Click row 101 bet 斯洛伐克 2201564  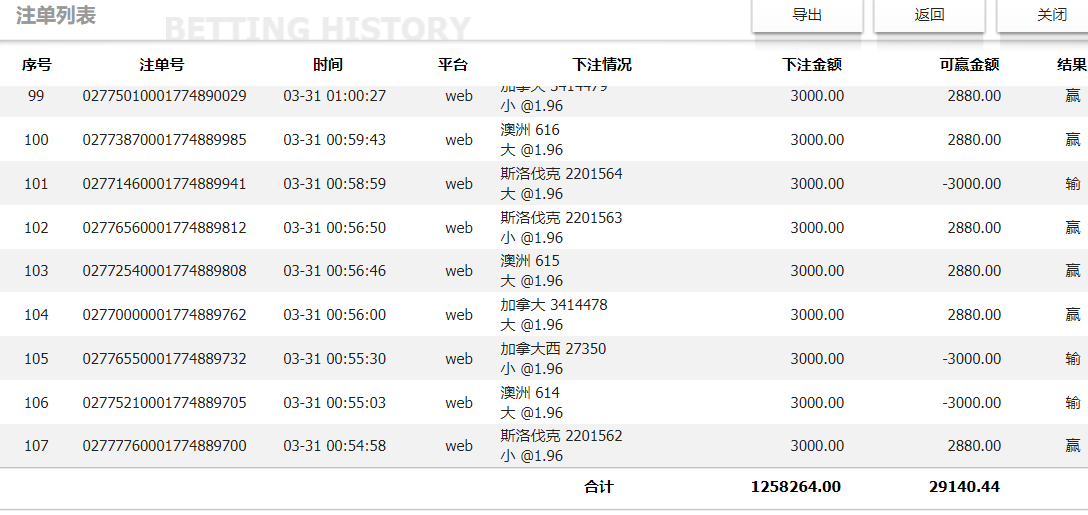pyautogui.click(x=561, y=174)
